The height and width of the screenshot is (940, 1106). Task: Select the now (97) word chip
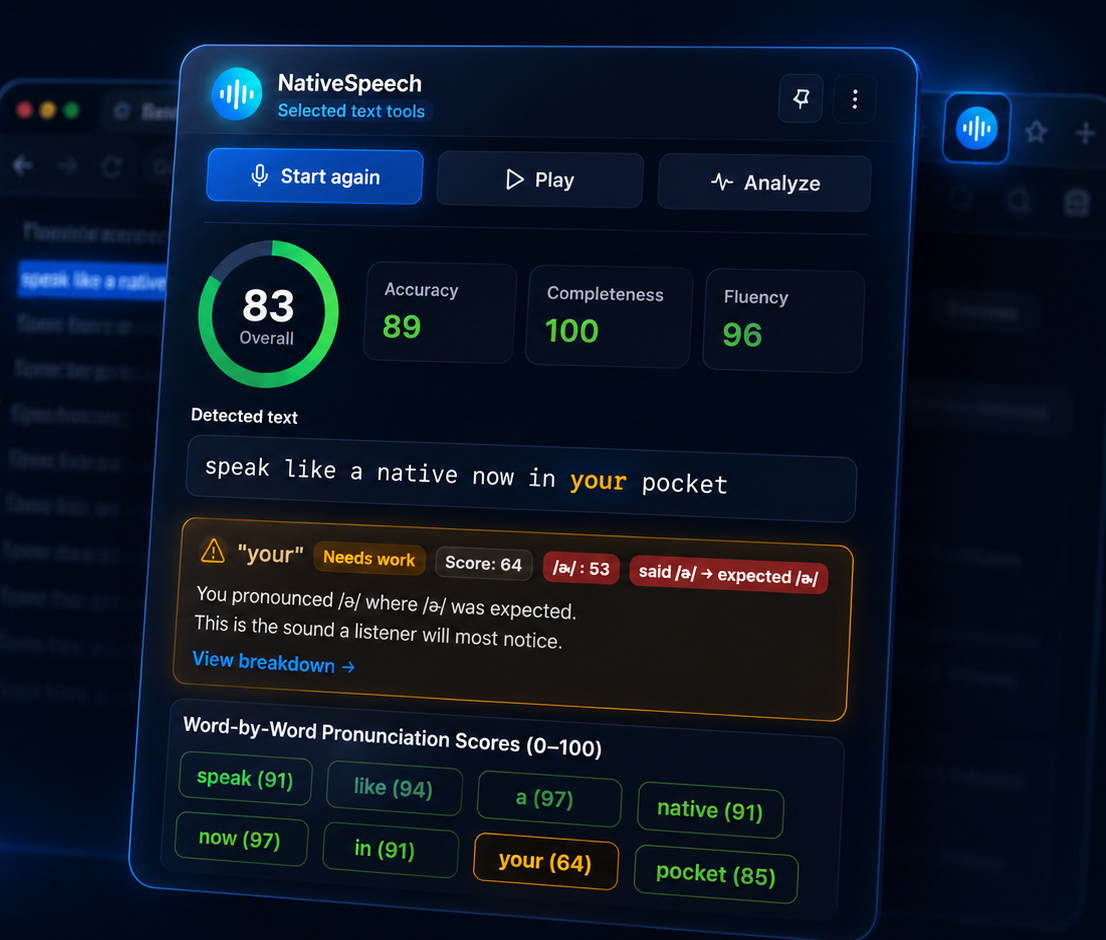(x=240, y=839)
